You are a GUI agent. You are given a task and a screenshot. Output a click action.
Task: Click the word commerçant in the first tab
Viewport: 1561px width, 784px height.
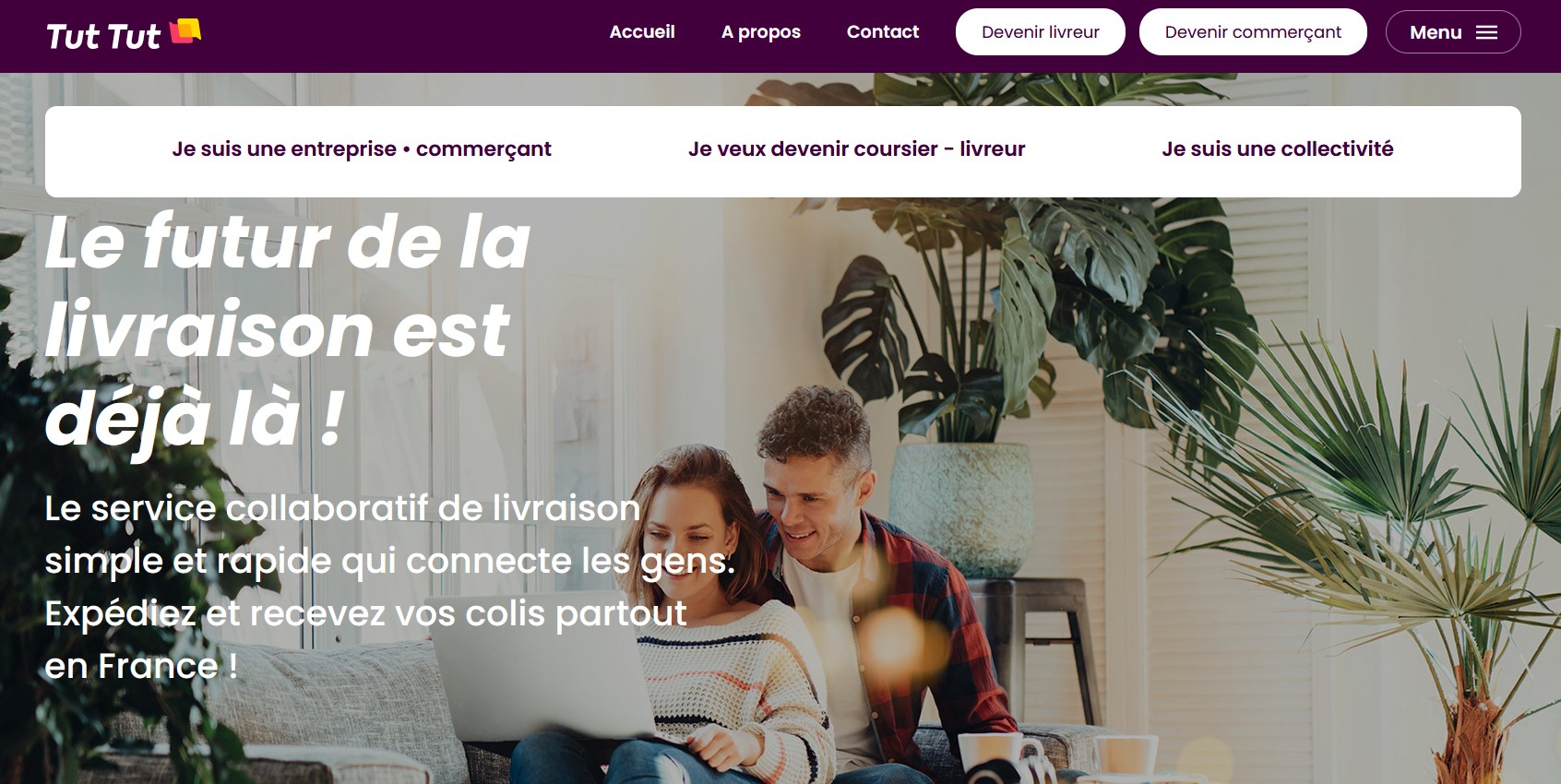[x=483, y=149]
